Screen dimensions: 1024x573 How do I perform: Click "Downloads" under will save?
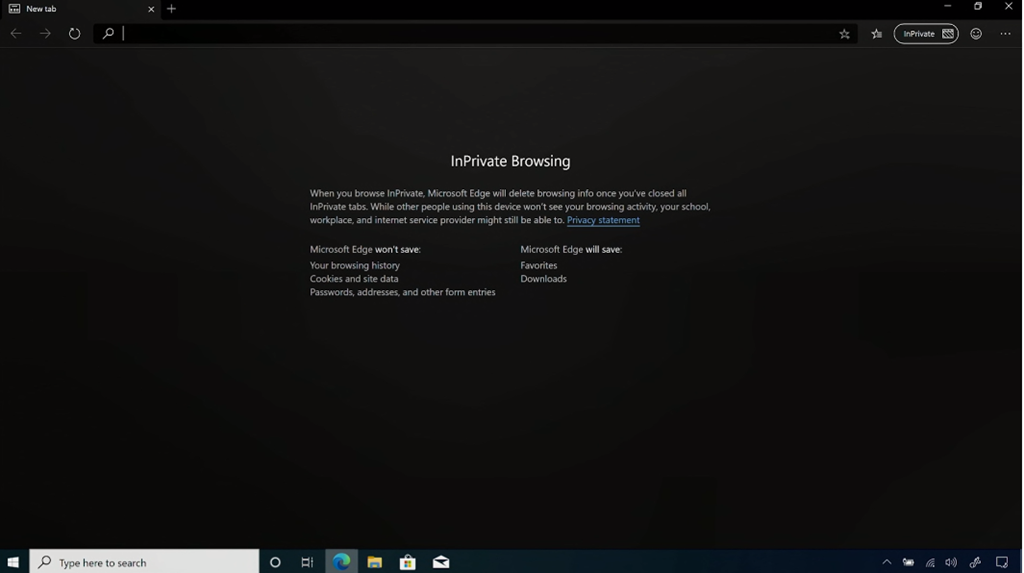pyautogui.click(x=543, y=279)
